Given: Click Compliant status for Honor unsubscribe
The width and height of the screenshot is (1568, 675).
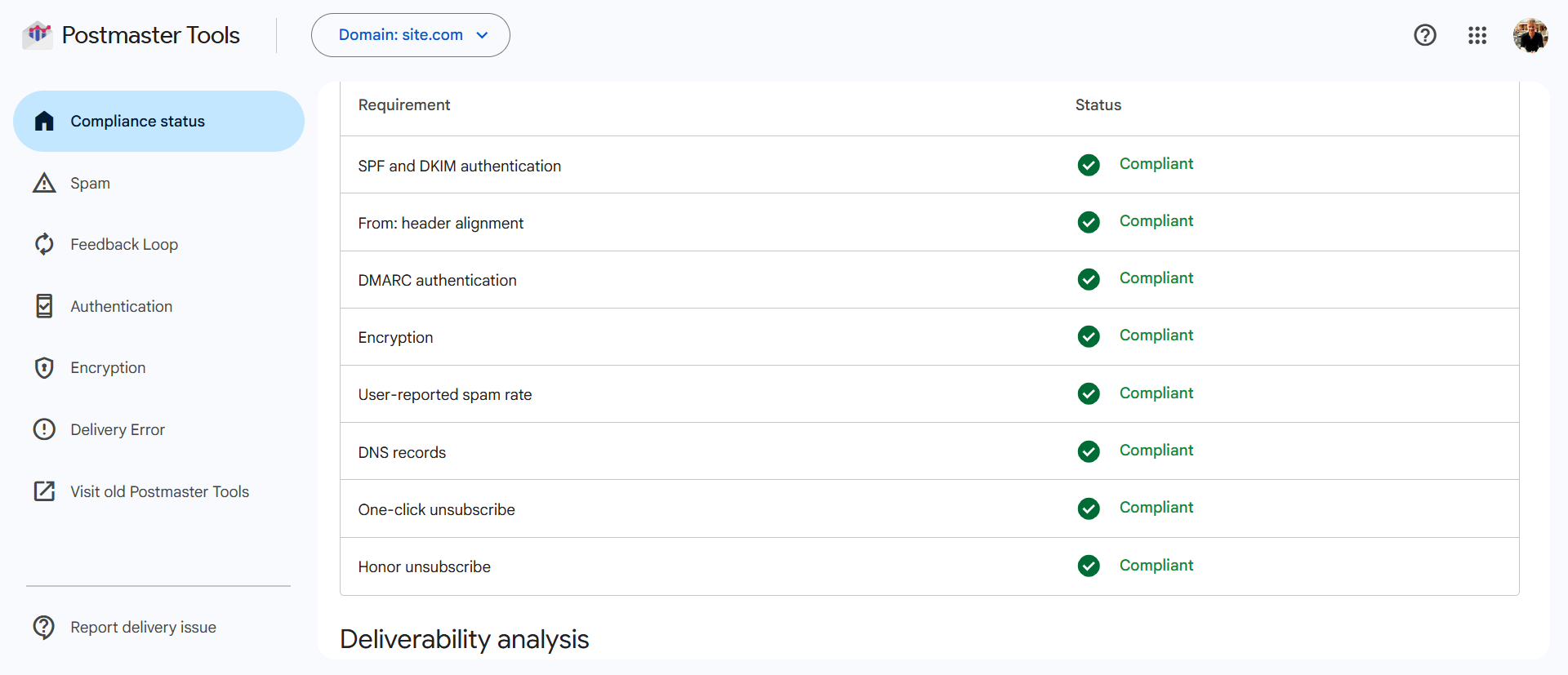Looking at the screenshot, I should [x=1156, y=566].
